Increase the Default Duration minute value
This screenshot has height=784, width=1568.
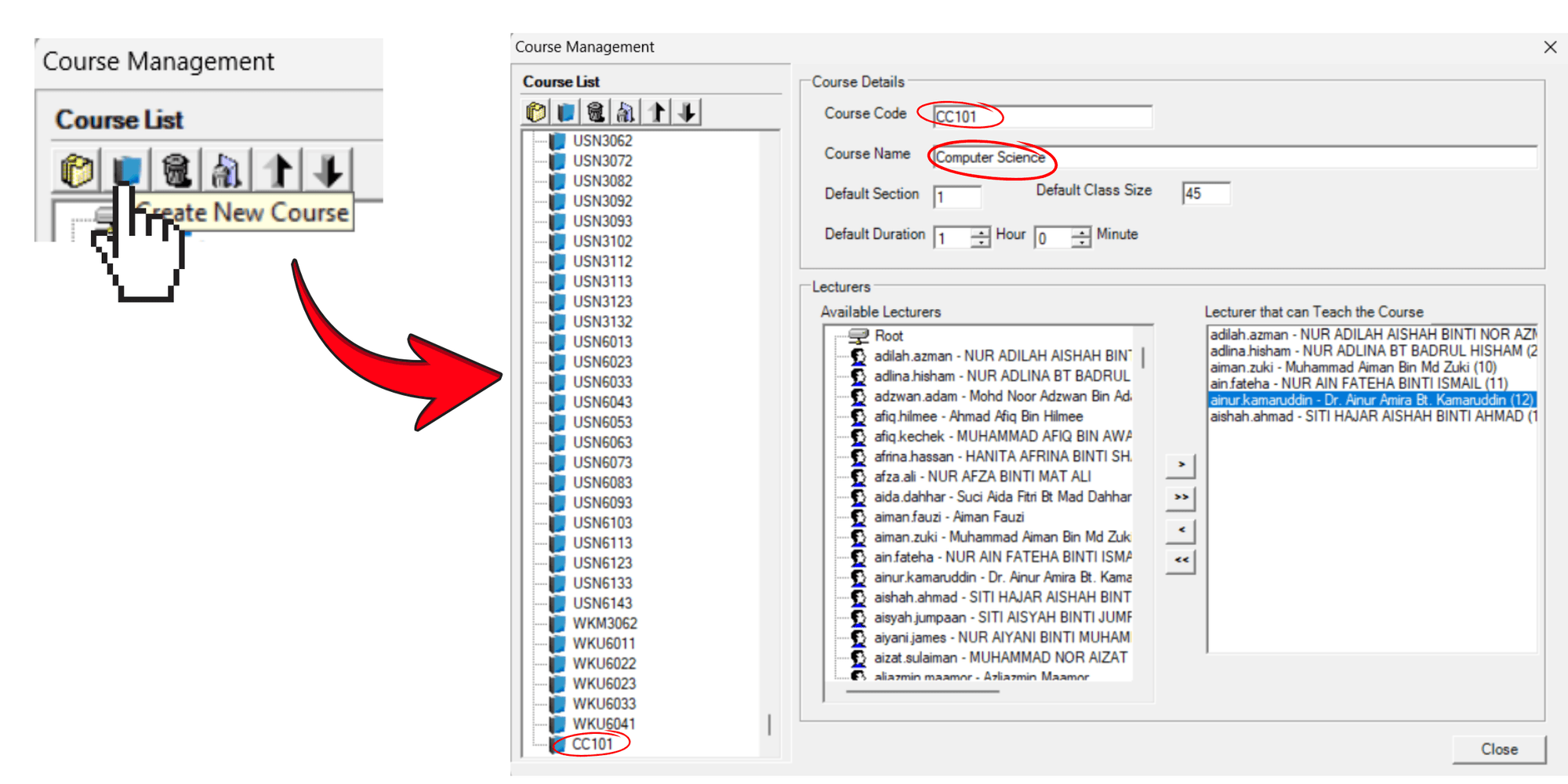[x=1081, y=233]
